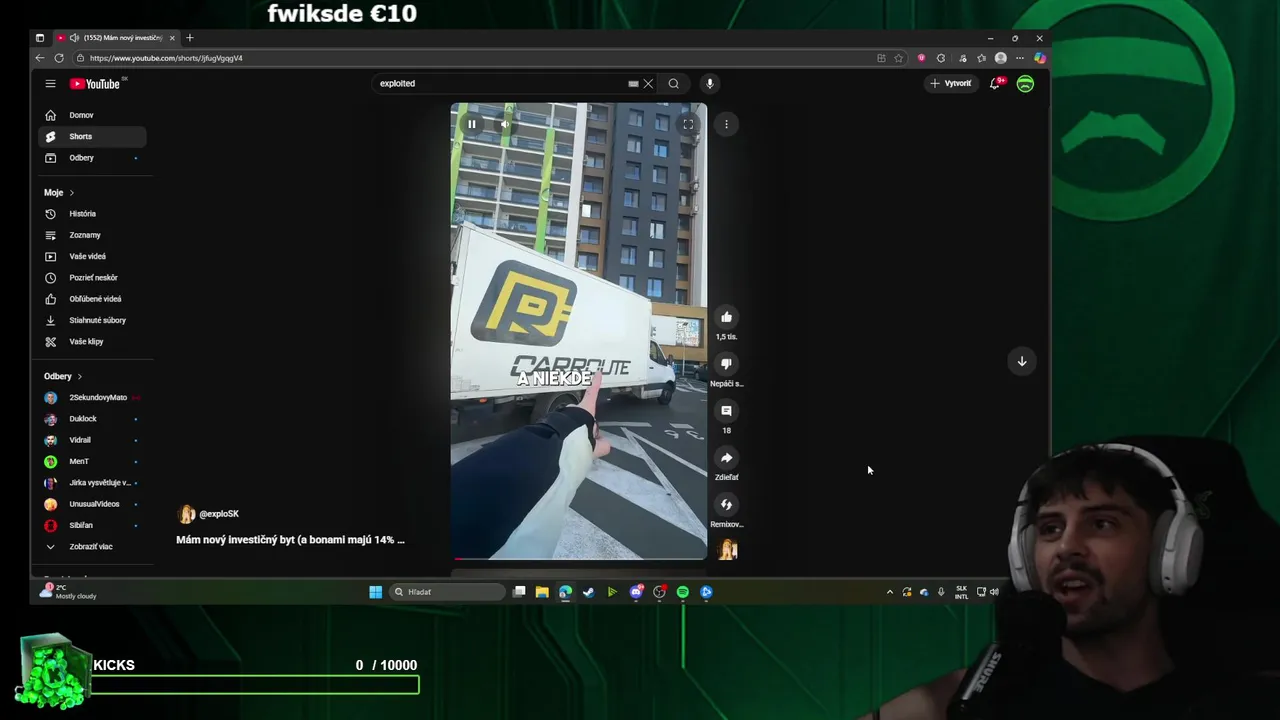Click the Vytvoriť create button

(950, 84)
